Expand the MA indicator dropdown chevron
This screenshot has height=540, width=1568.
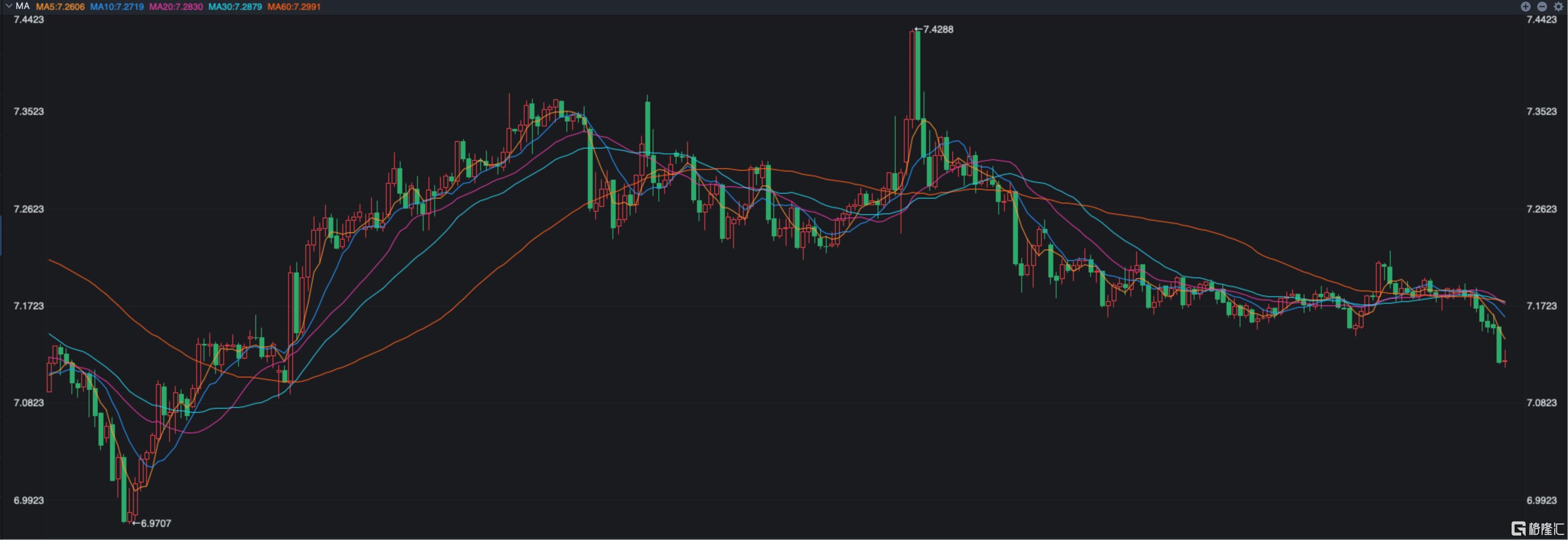click(x=9, y=6)
